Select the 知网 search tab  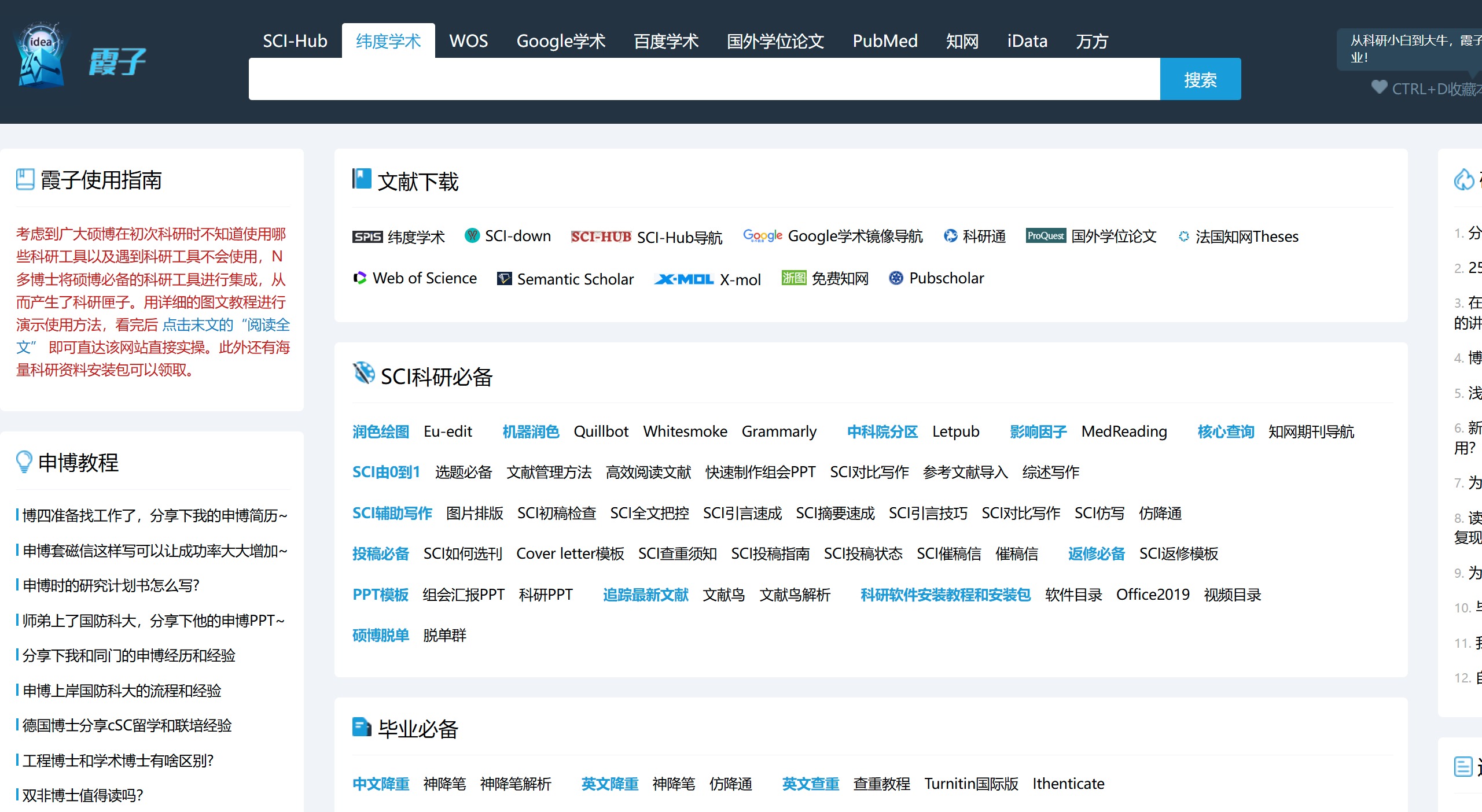point(962,41)
